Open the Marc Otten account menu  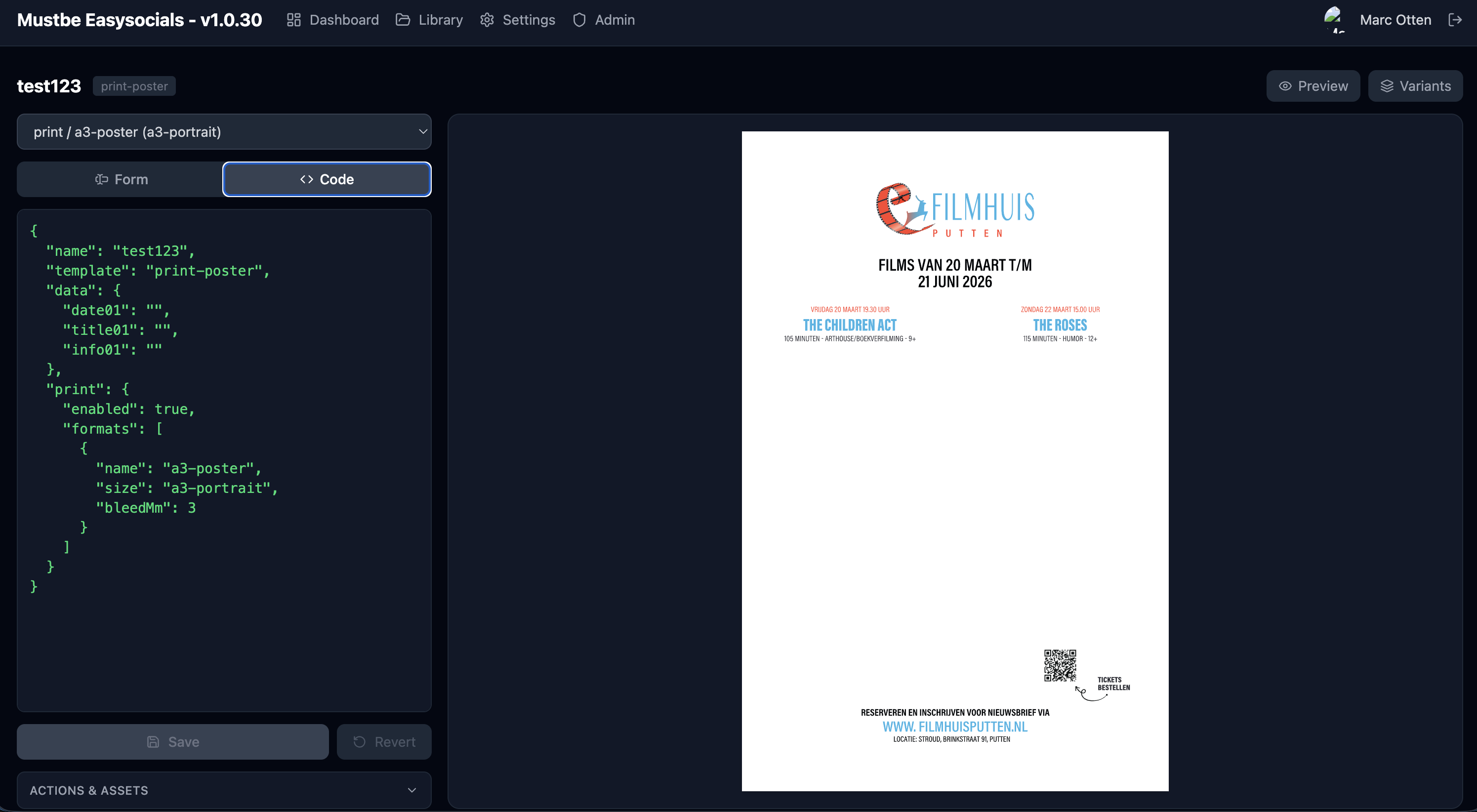point(1395,19)
